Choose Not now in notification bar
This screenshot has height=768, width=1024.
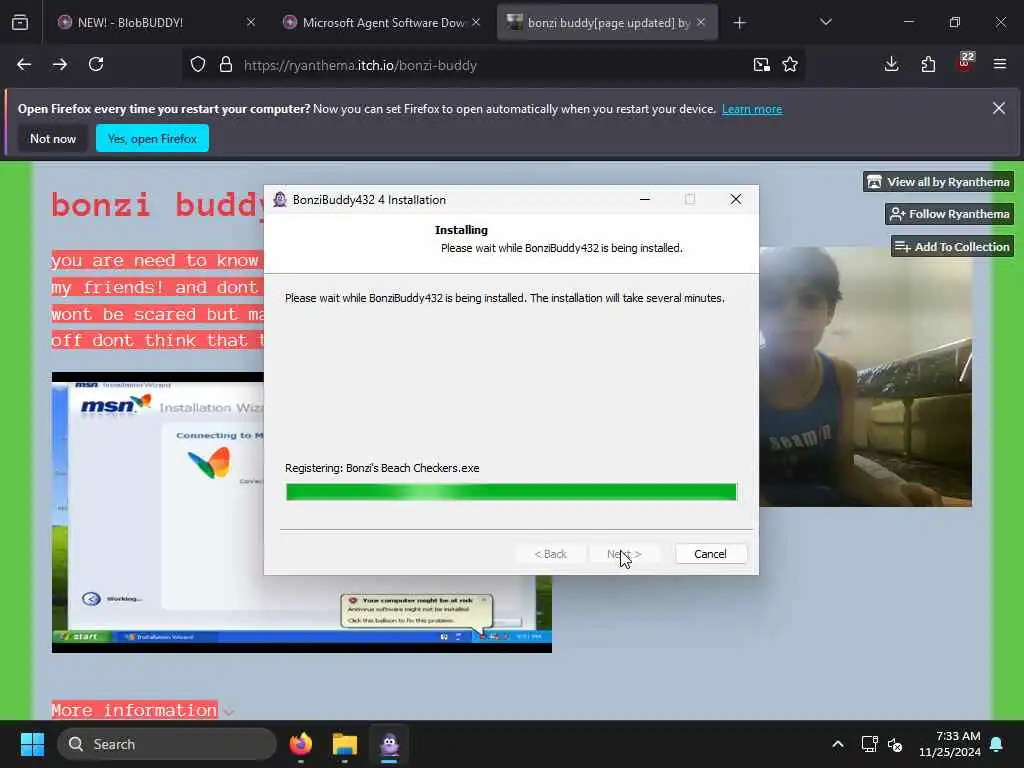click(x=53, y=138)
